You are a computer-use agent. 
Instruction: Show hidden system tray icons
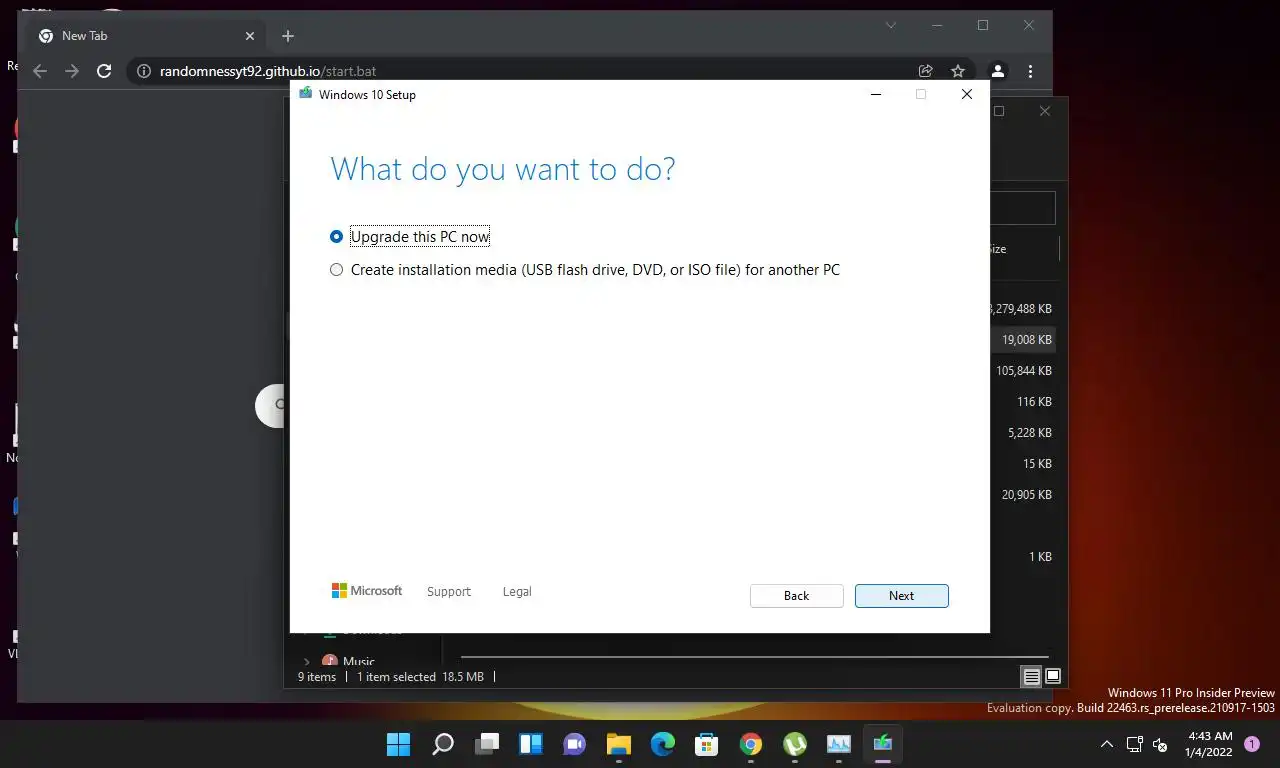1106,744
